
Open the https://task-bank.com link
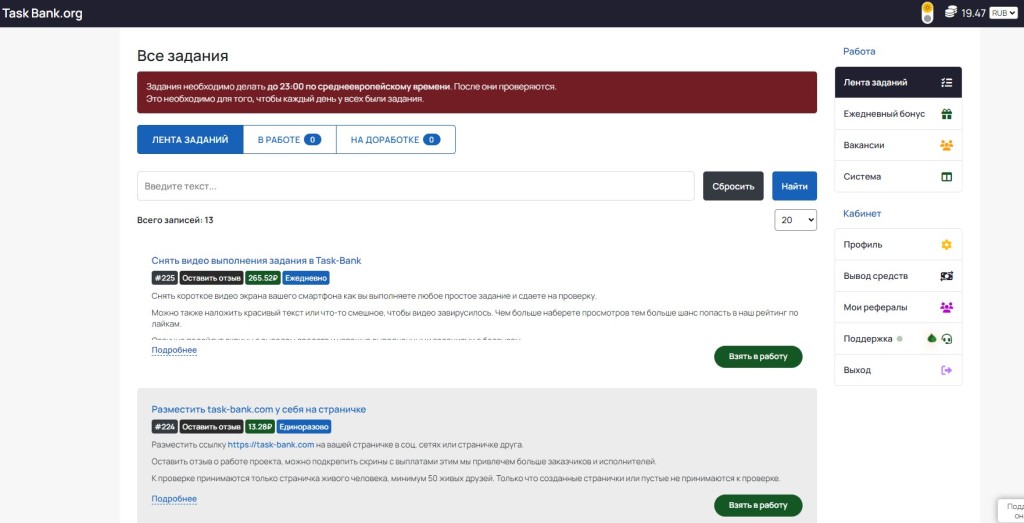point(271,445)
